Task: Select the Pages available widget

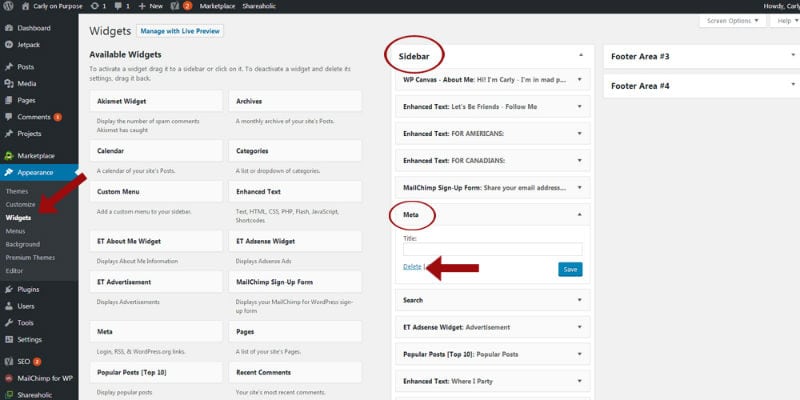Action: [x=295, y=332]
